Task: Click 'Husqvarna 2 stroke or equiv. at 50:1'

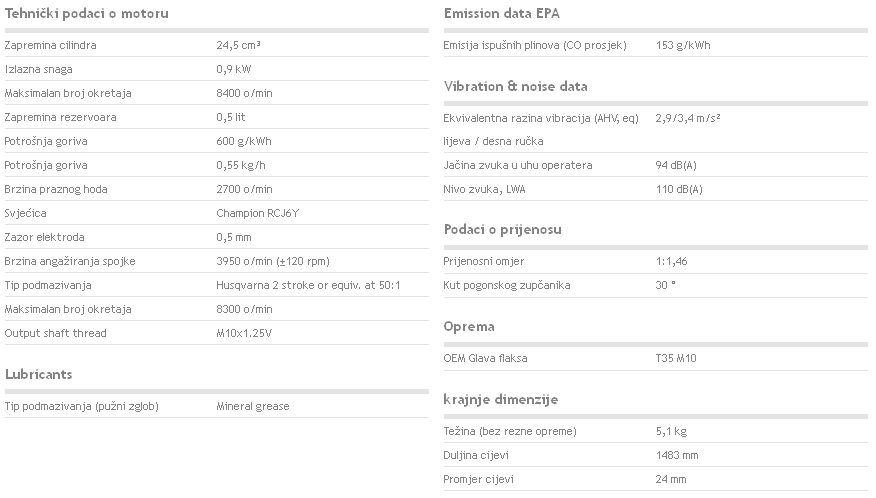Action: tap(308, 286)
